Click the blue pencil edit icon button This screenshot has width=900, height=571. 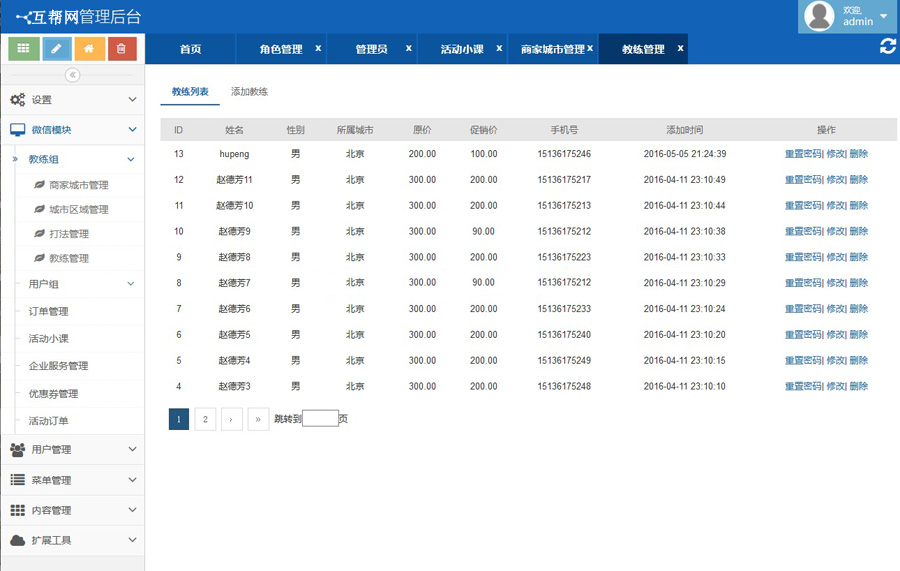point(57,48)
